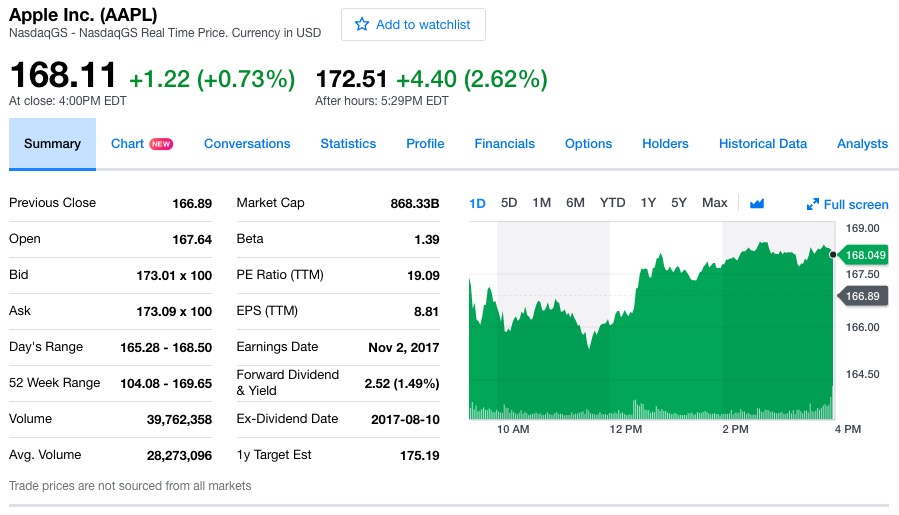
Task: Switch chart range to 5D
Action: pyautogui.click(x=509, y=203)
